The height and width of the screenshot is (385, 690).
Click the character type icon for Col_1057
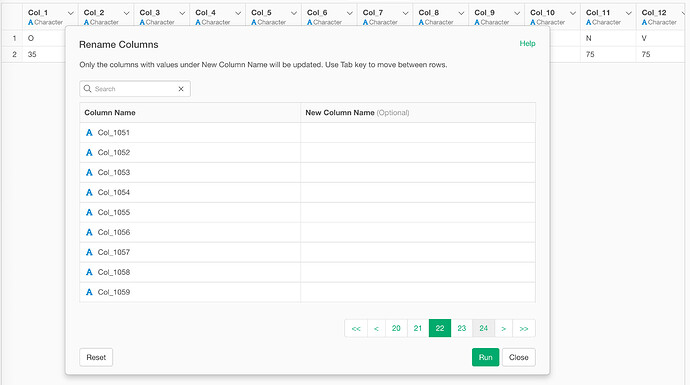click(x=89, y=252)
